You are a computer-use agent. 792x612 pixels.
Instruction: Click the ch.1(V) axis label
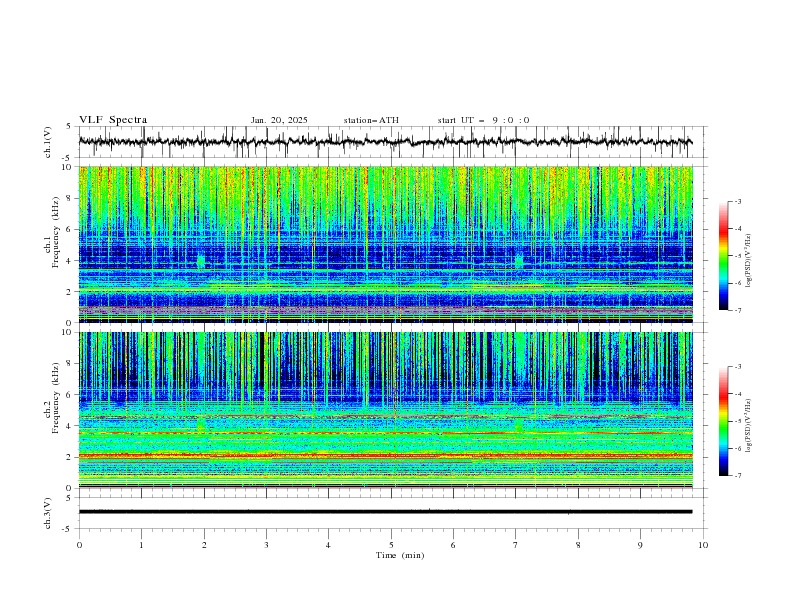point(48,142)
